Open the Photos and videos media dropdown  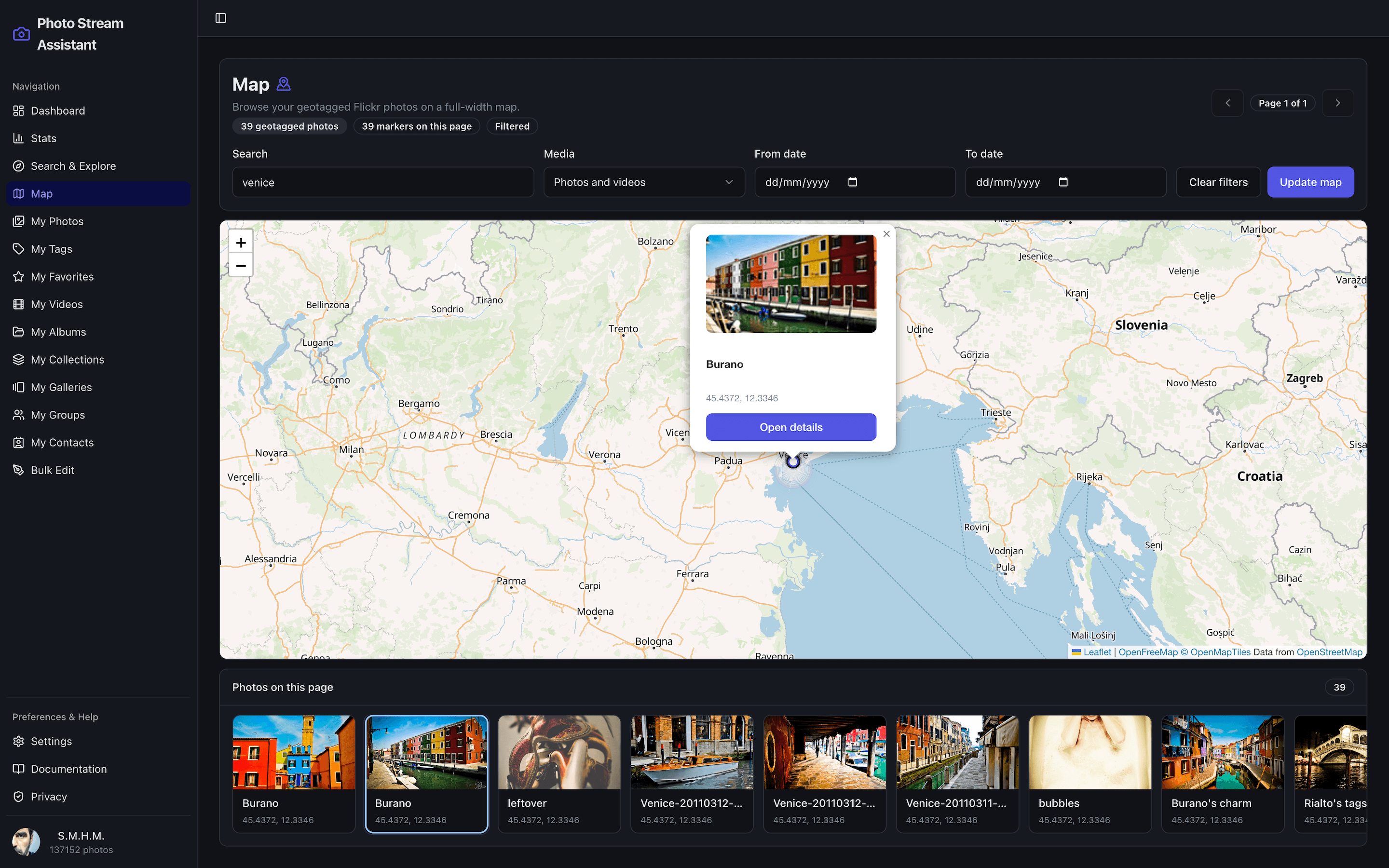(643, 182)
